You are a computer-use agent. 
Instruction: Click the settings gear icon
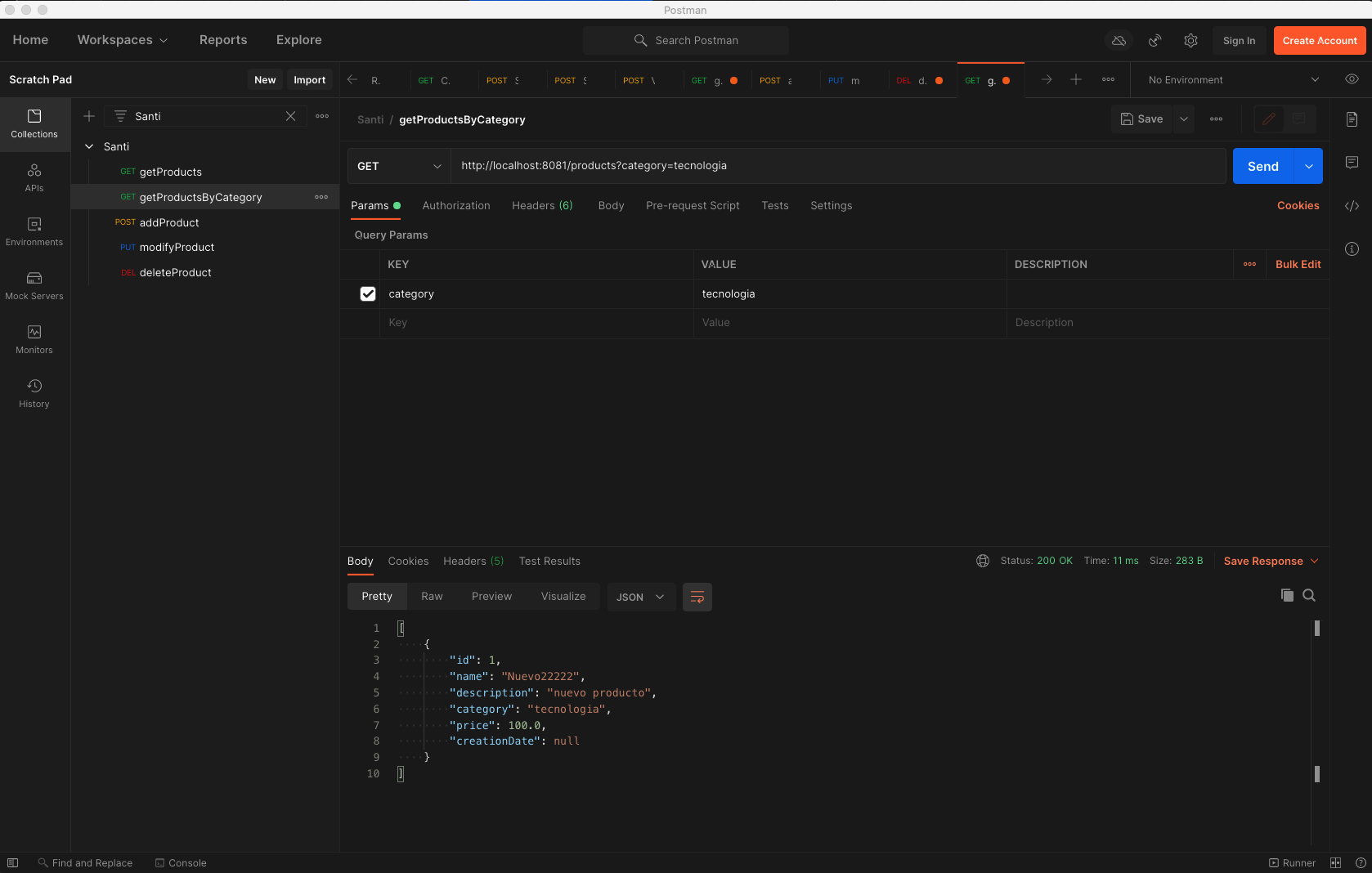point(1190,41)
